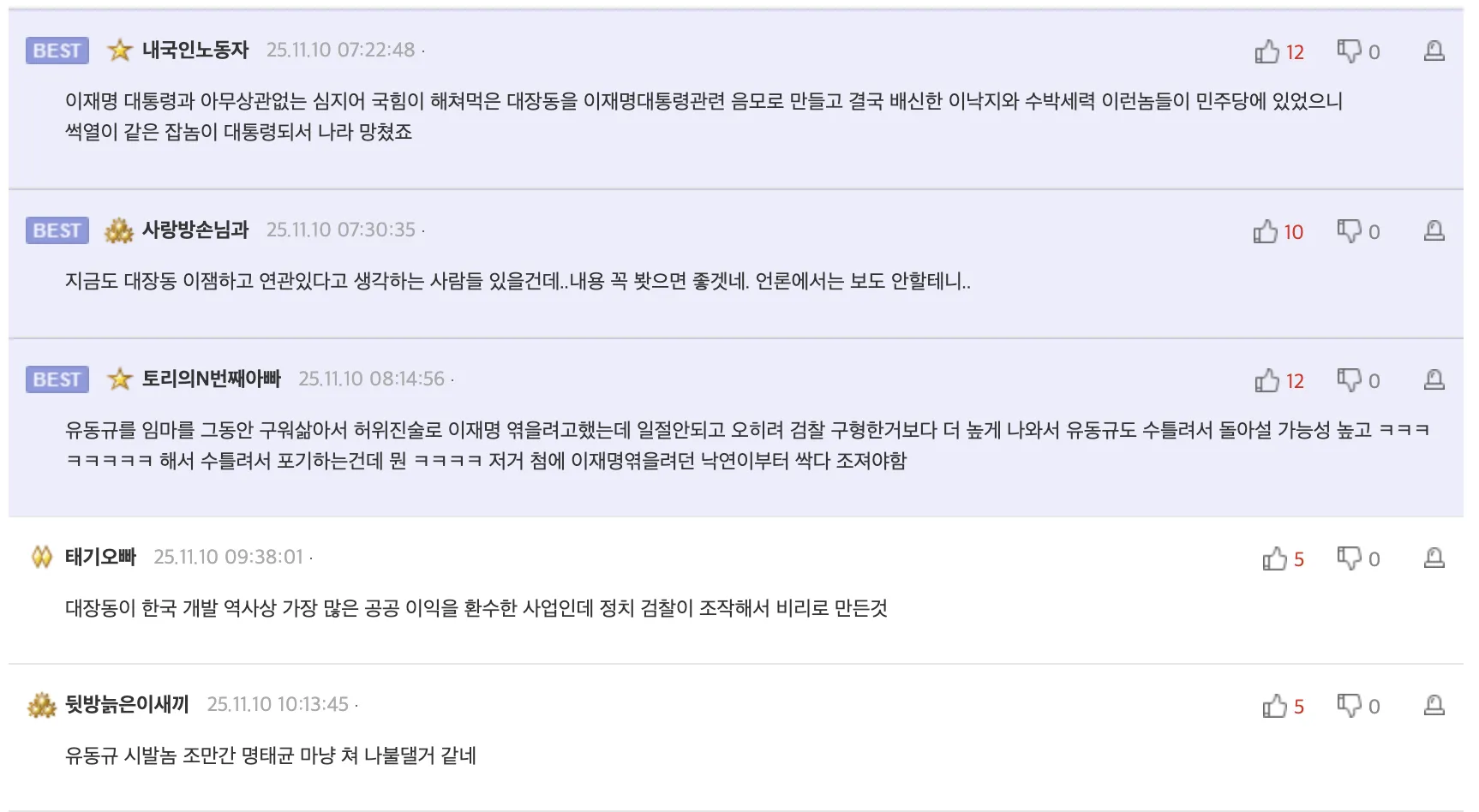
Task: Dislike the comment by 내국인노동자
Action: [1349, 51]
